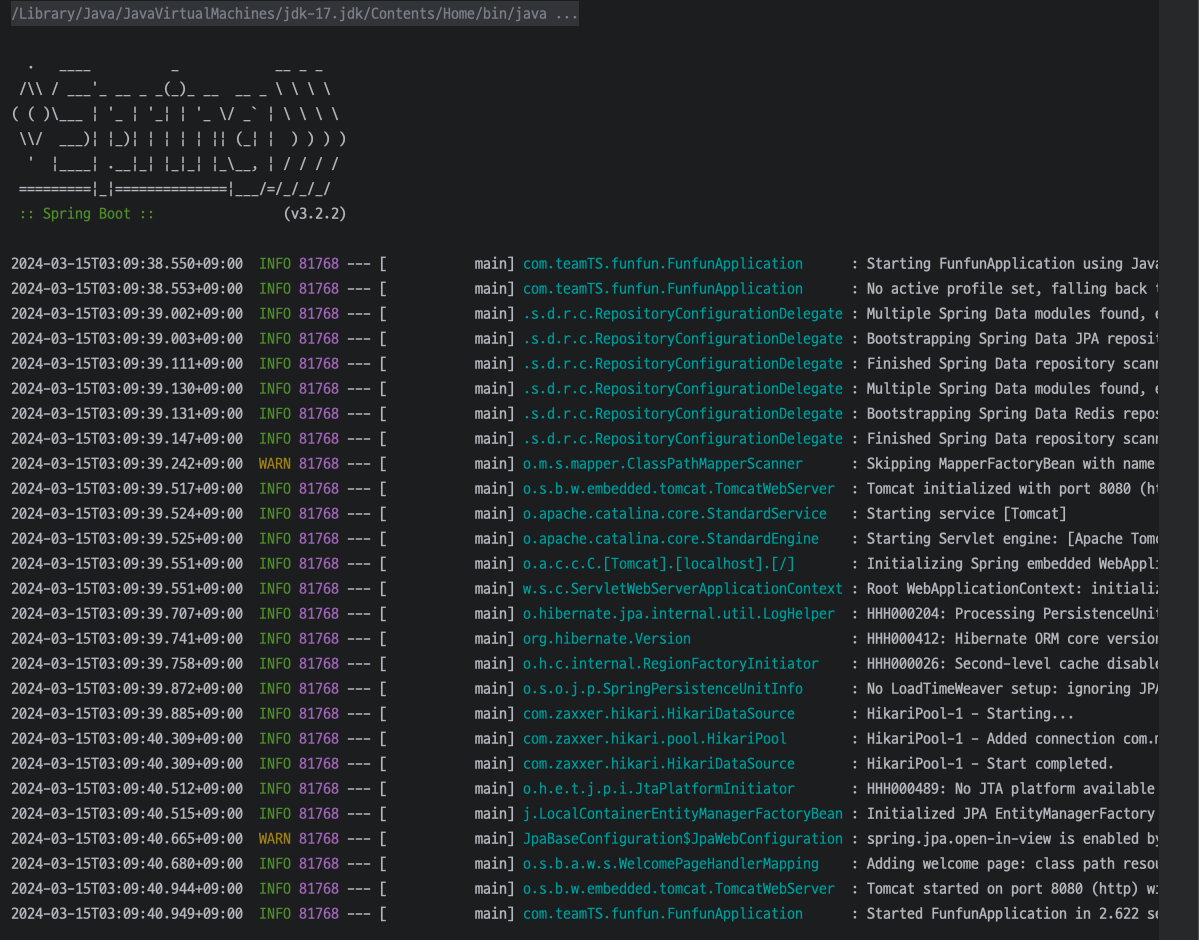Image resolution: width=1199 pixels, height=940 pixels.
Task: Click 'Tomcat started on port 8080' message
Action: (1012, 889)
